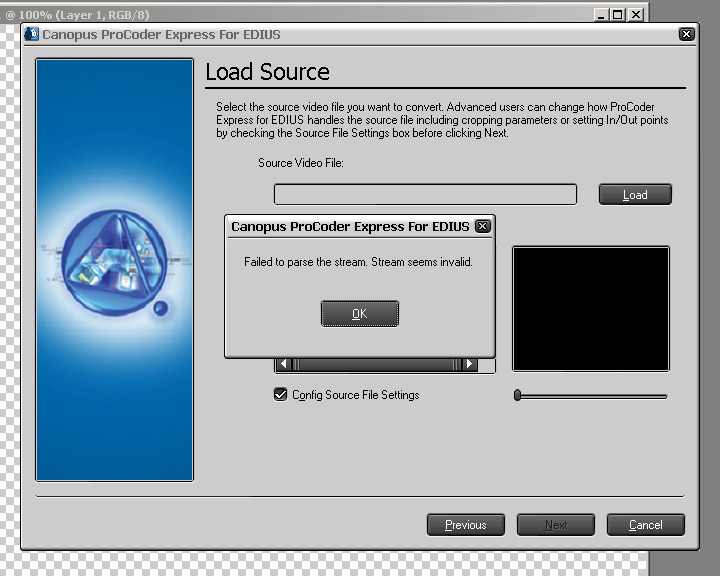This screenshot has width=720, height=576.
Task: Click the 'Load Source' heading
Action: (268, 72)
